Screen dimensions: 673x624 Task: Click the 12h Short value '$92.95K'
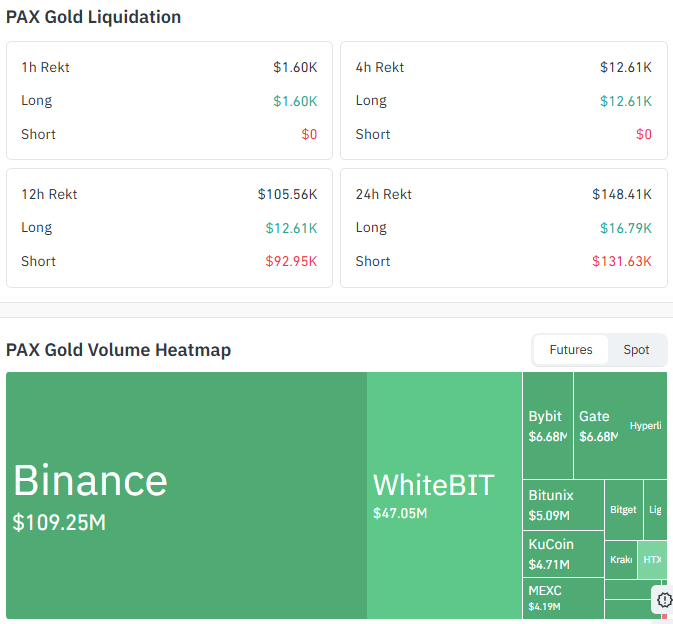(x=291, y=261)
